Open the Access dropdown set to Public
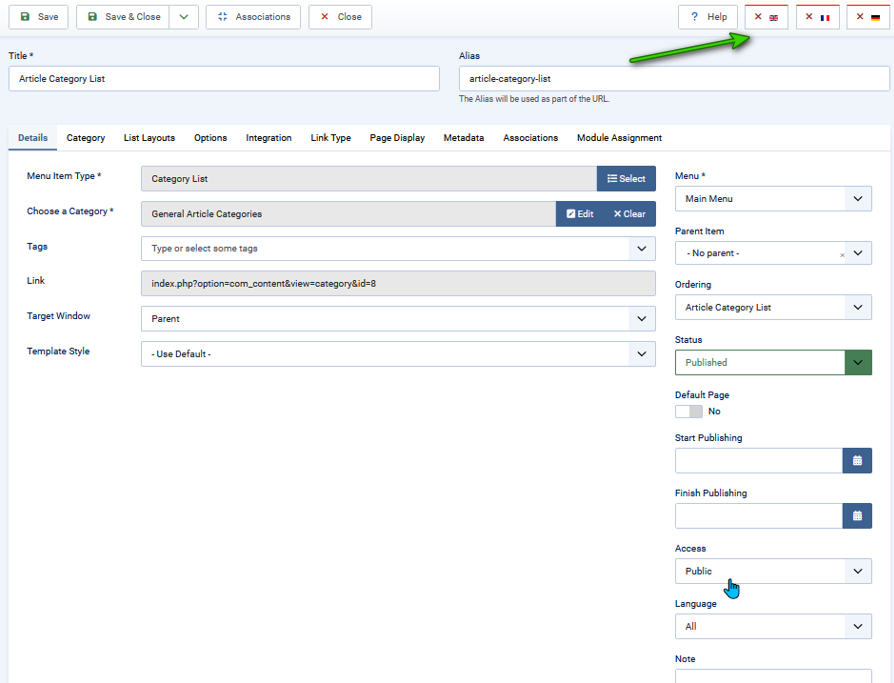The width and height of the screenshot is (894, 683). (x=772, y=571)
